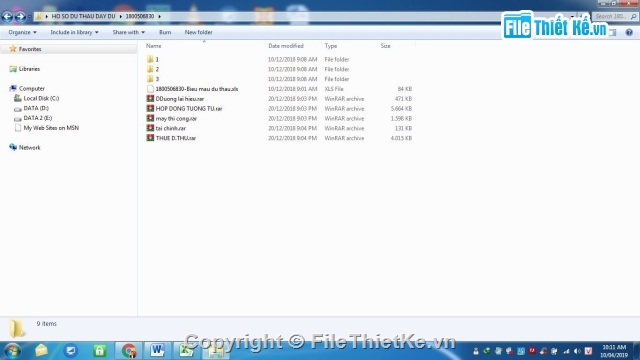This screenshot has height=360, width=640.
Task: Select Libraries in the navigation pane
Action: [29, 69]
